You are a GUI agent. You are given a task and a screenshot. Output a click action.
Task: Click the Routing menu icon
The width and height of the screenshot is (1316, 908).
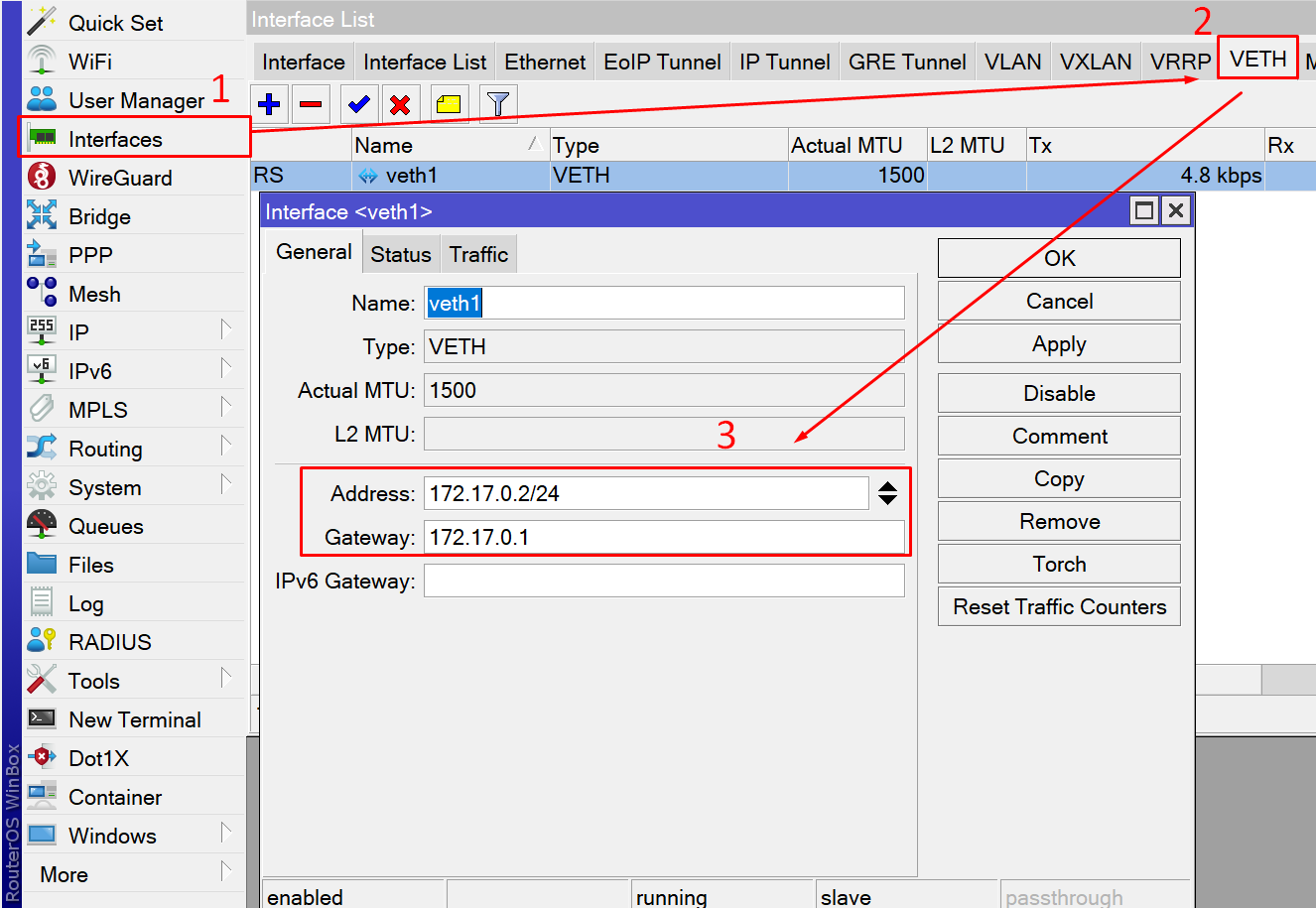(42, 448)
